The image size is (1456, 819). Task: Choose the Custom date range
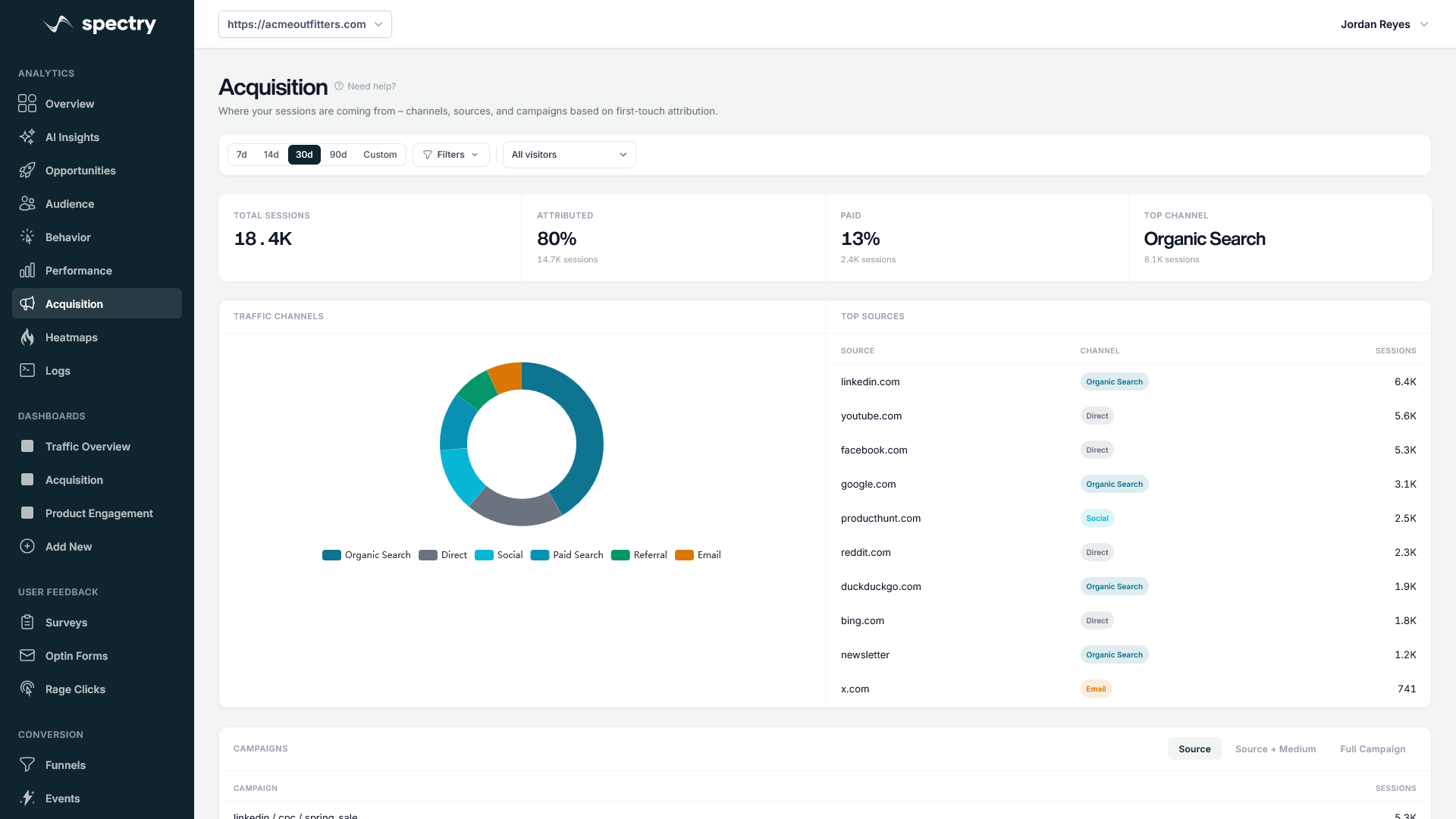[380, 155]
